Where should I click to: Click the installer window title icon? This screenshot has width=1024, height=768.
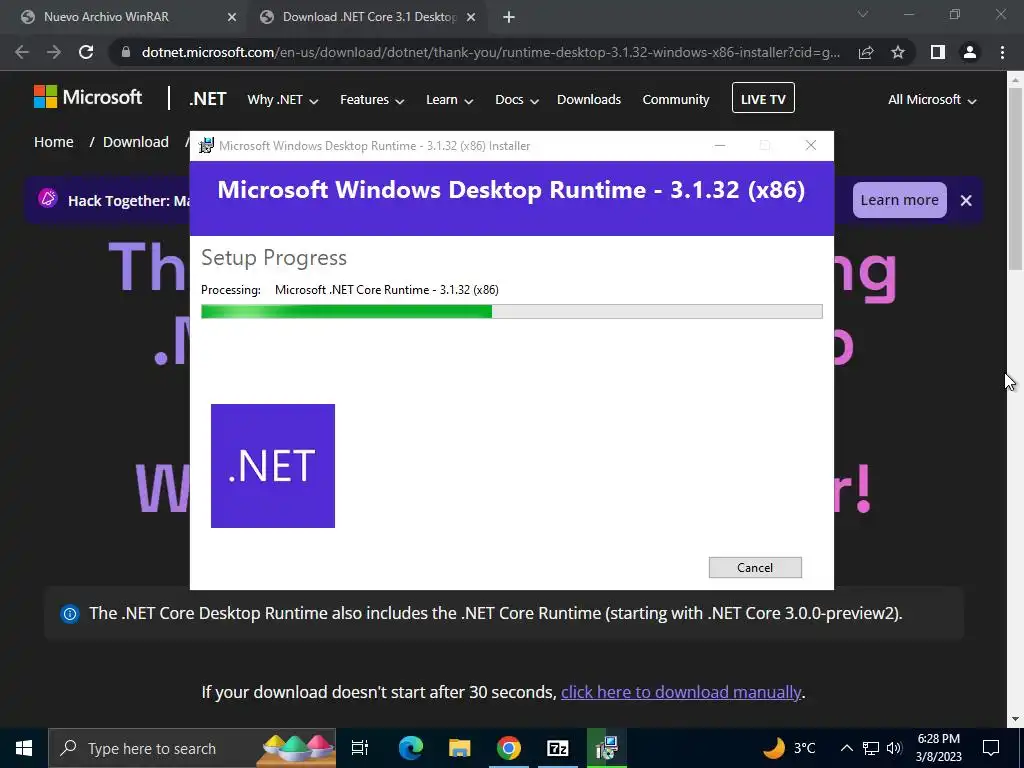coord(206,146)
